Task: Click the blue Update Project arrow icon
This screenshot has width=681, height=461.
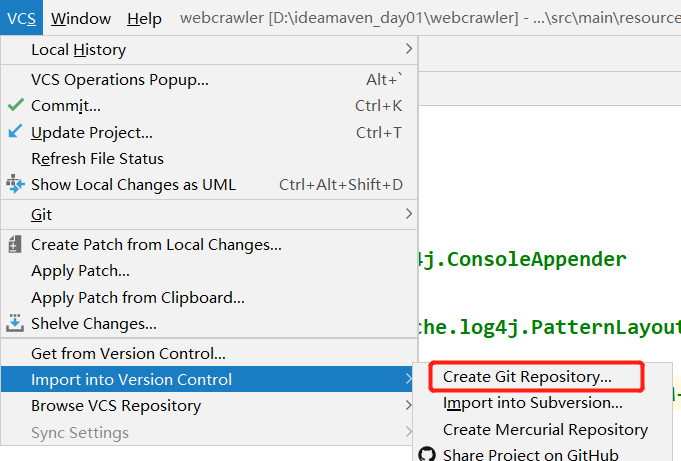Action: 15,132
